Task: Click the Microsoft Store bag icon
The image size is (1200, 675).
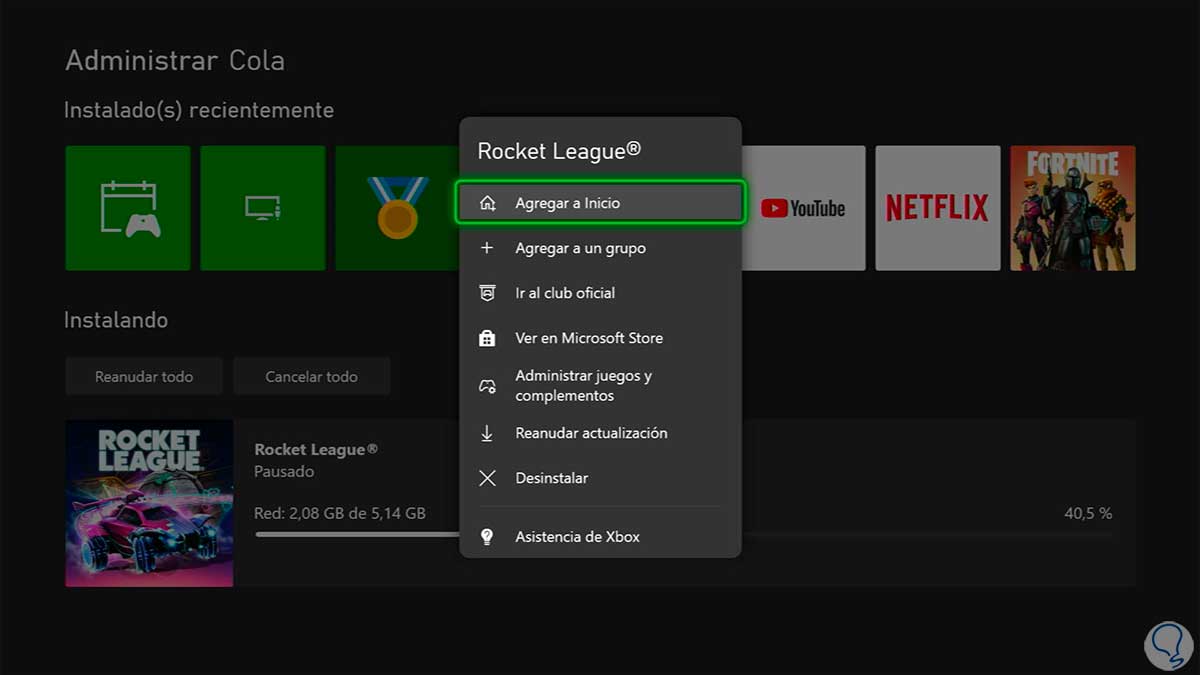Action: coord(487,338)
